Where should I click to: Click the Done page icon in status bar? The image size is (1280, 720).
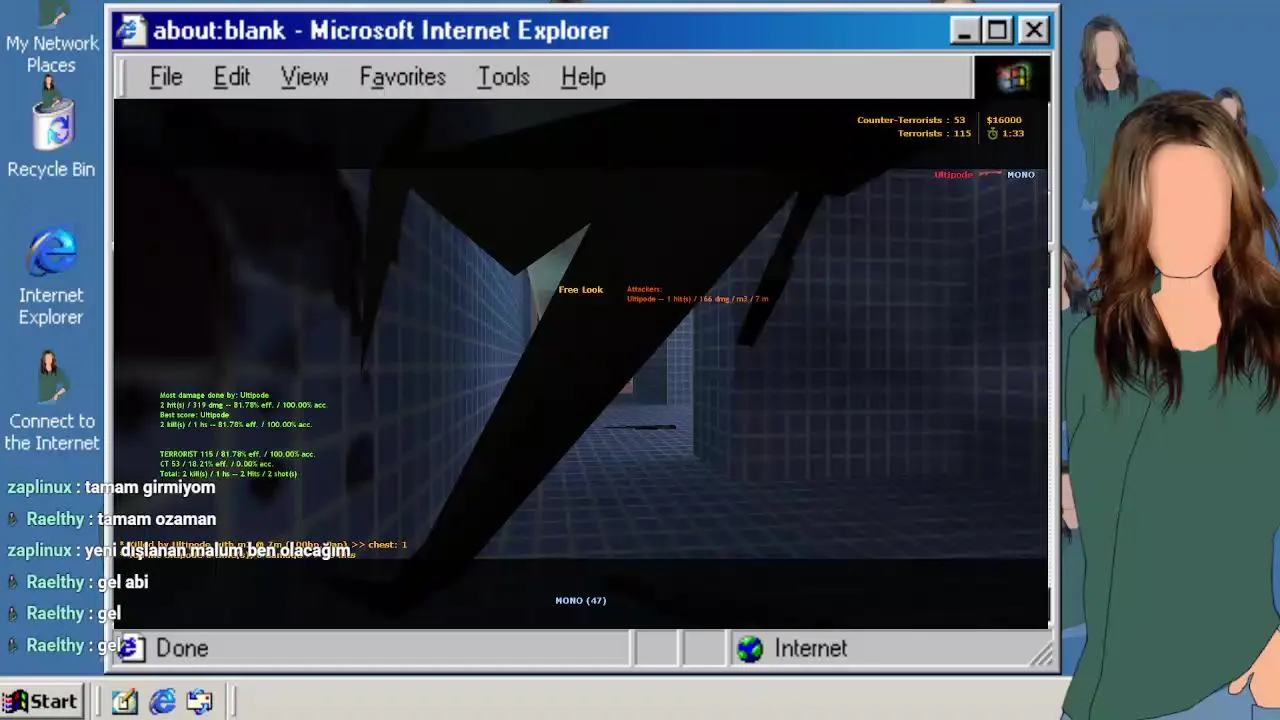coord(132,648)
